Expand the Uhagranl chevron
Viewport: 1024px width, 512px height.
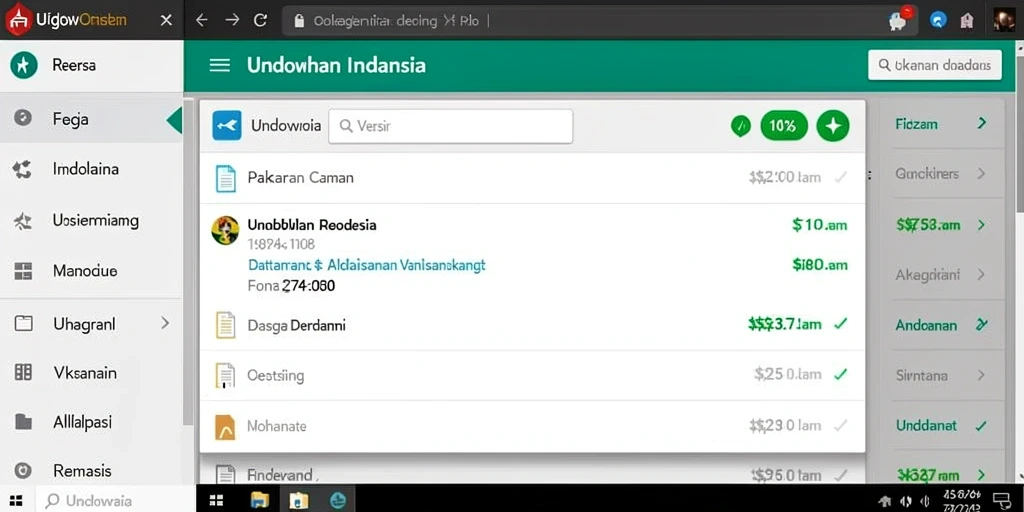pyautogui.click(x=165, y=323)
